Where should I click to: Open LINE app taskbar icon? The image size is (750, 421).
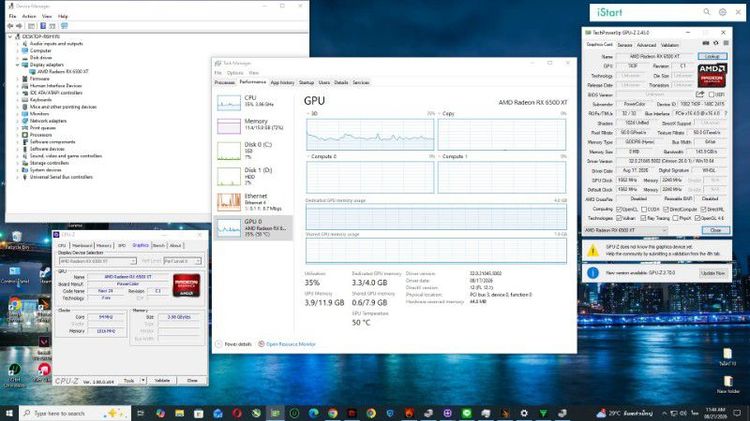coord(466,413)
